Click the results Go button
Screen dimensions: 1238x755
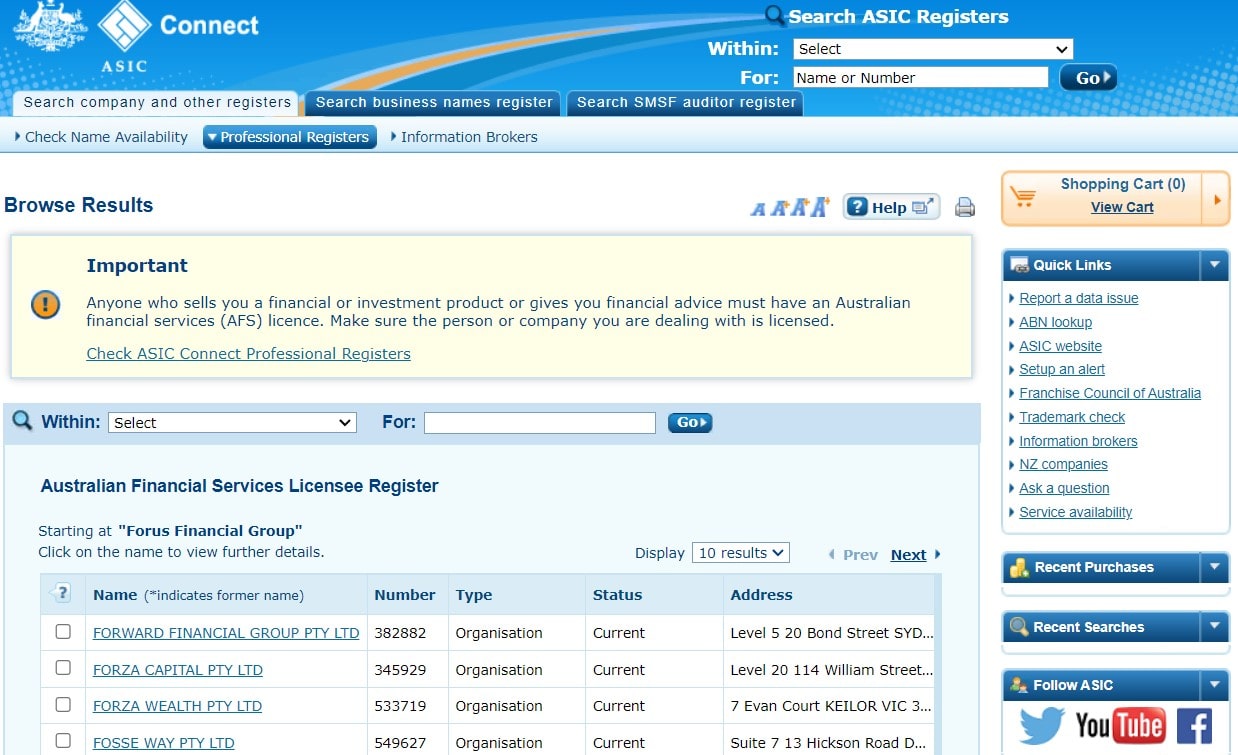tap(690, 423)
